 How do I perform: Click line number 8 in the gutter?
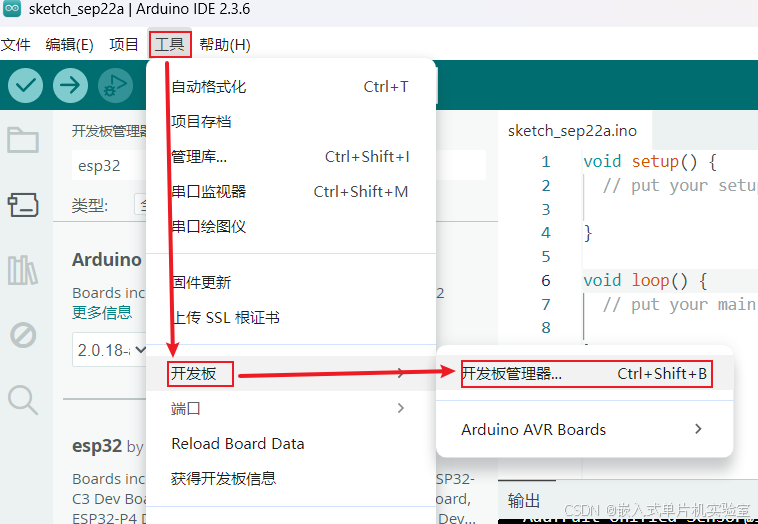pyautogui.click(x=546, y=328)
